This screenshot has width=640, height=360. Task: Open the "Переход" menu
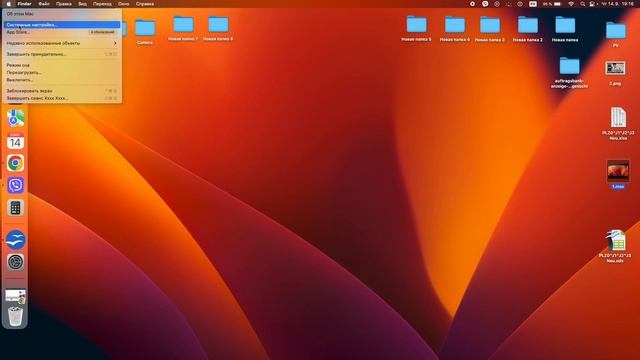pos(102,4)
